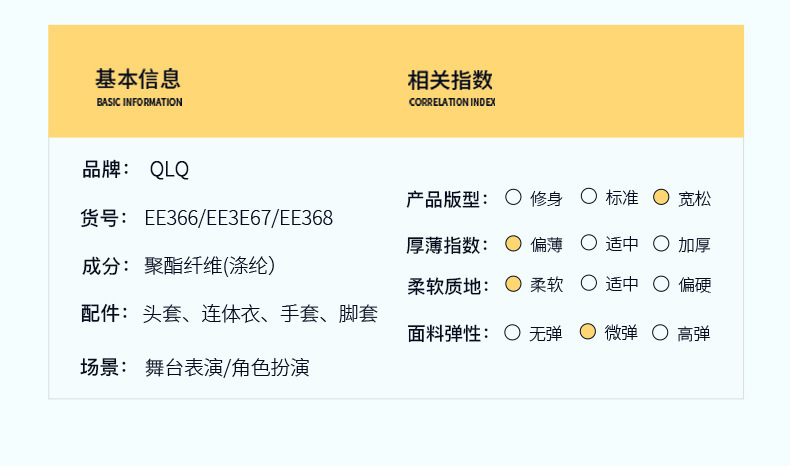
Task: Click the 产品版型 label
Action: (446, 198)
